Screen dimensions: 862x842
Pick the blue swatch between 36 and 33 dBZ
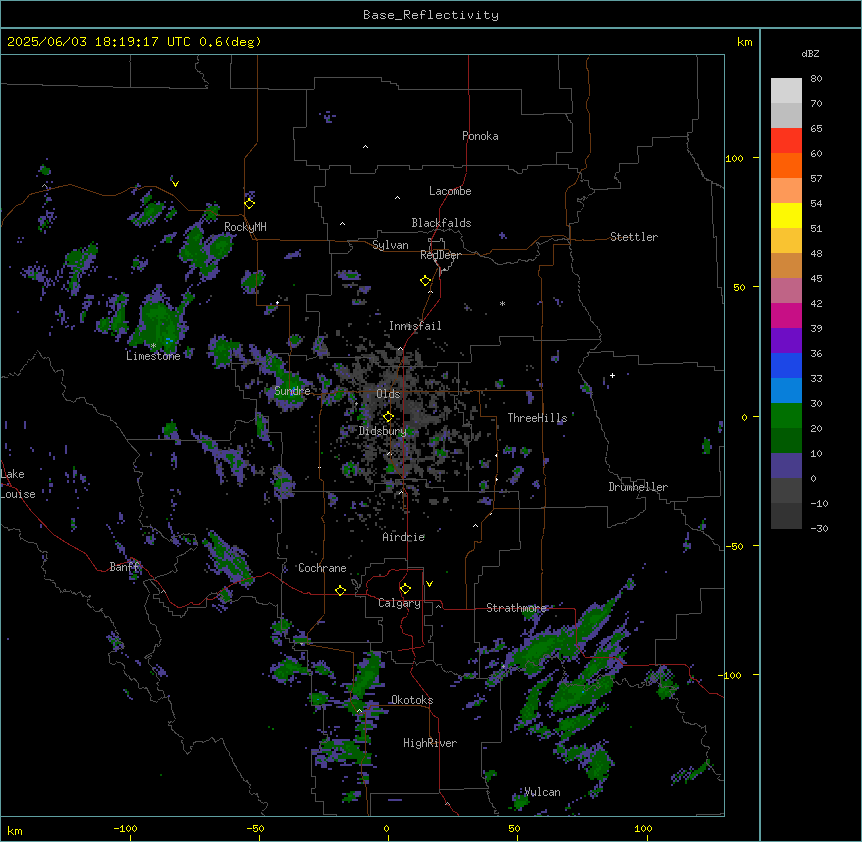click(786, 366)
